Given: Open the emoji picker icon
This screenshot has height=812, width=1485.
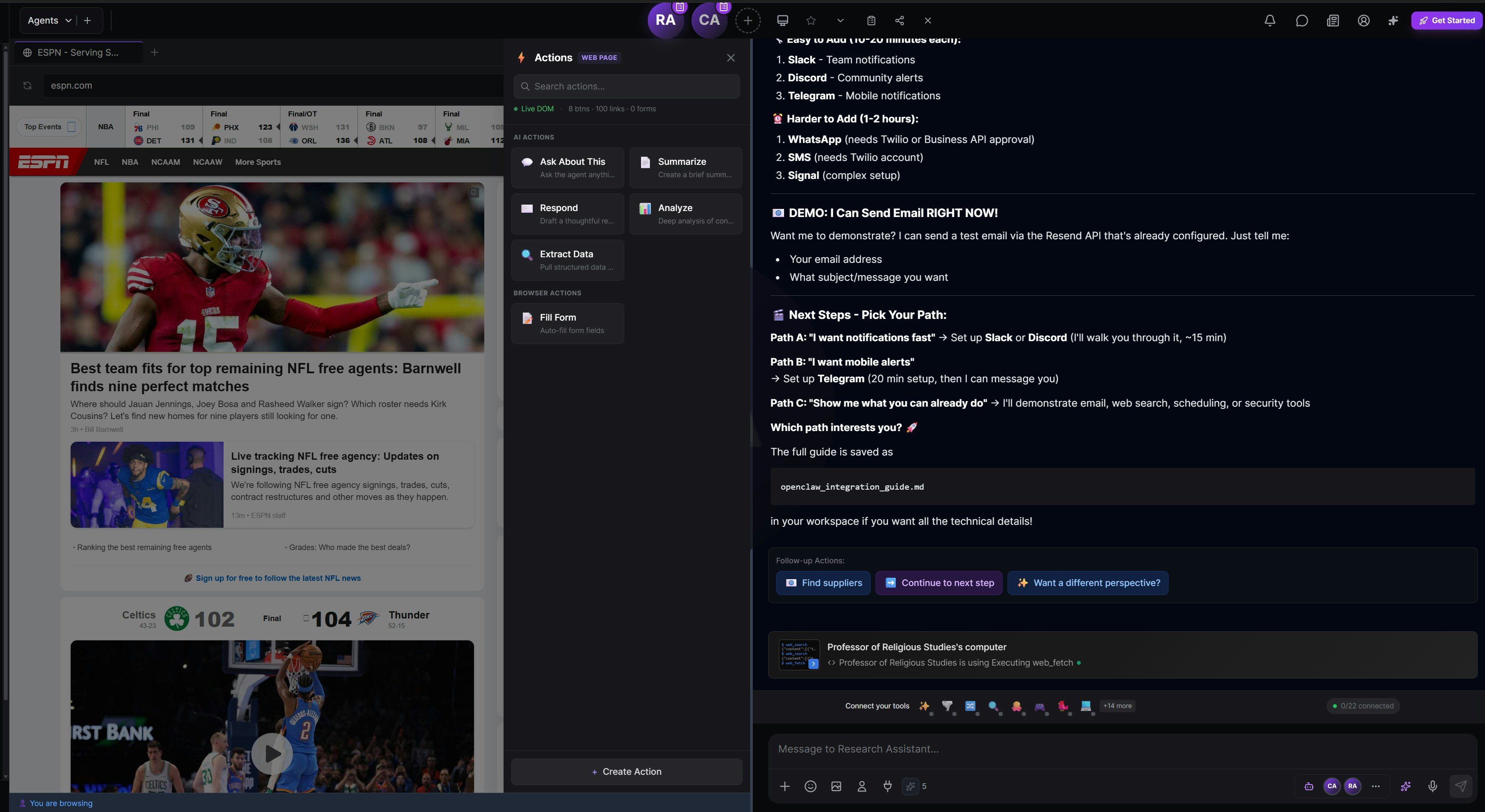Looking at the screenshot, I should pos(810,786).
